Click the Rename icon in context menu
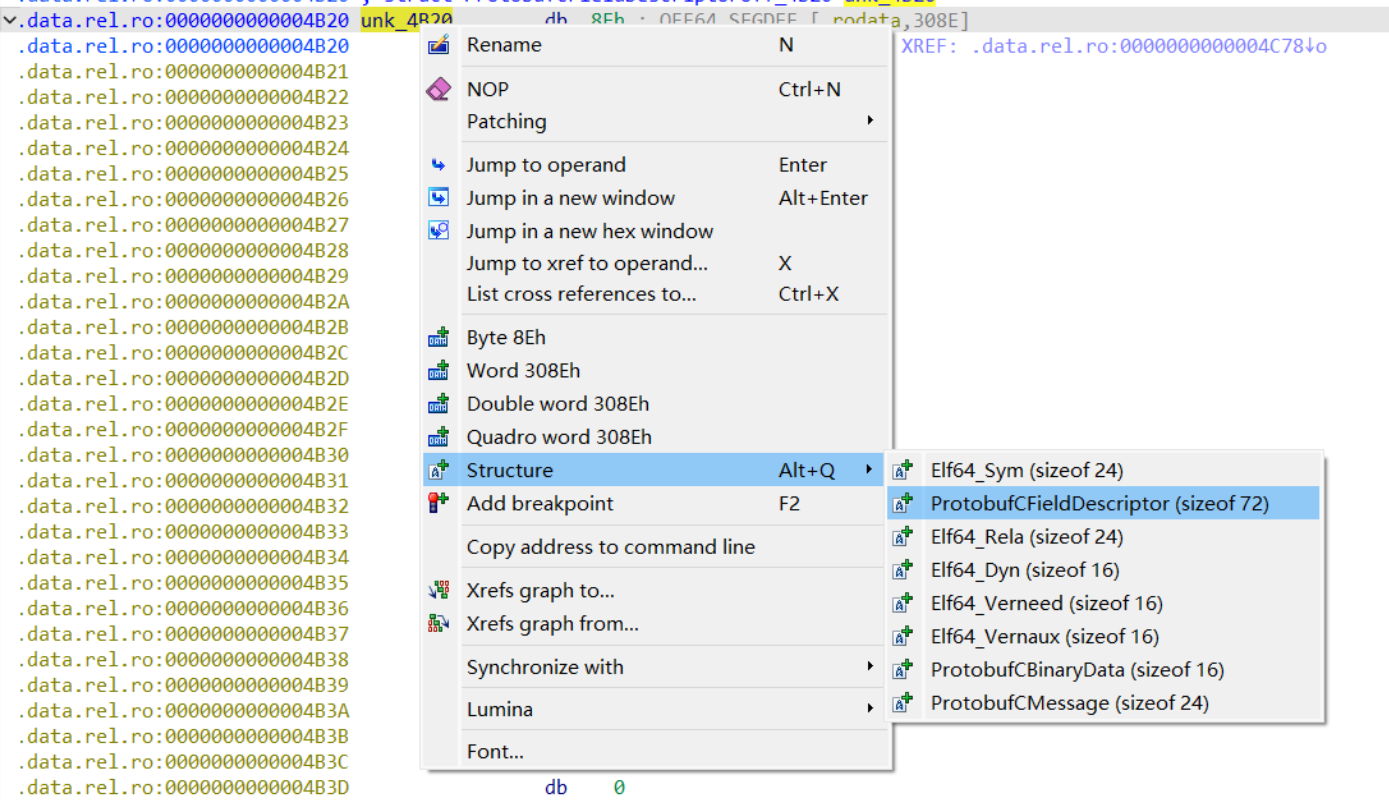The height and width of the screenshot is (800, 1389). 438,45
